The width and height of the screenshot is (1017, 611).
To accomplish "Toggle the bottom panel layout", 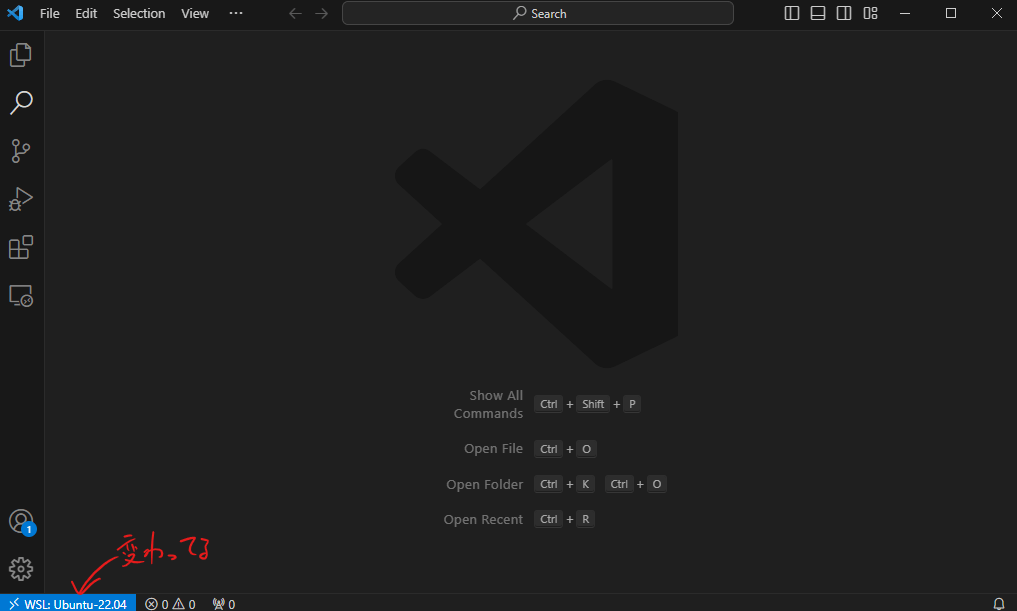I will [818, 14].
